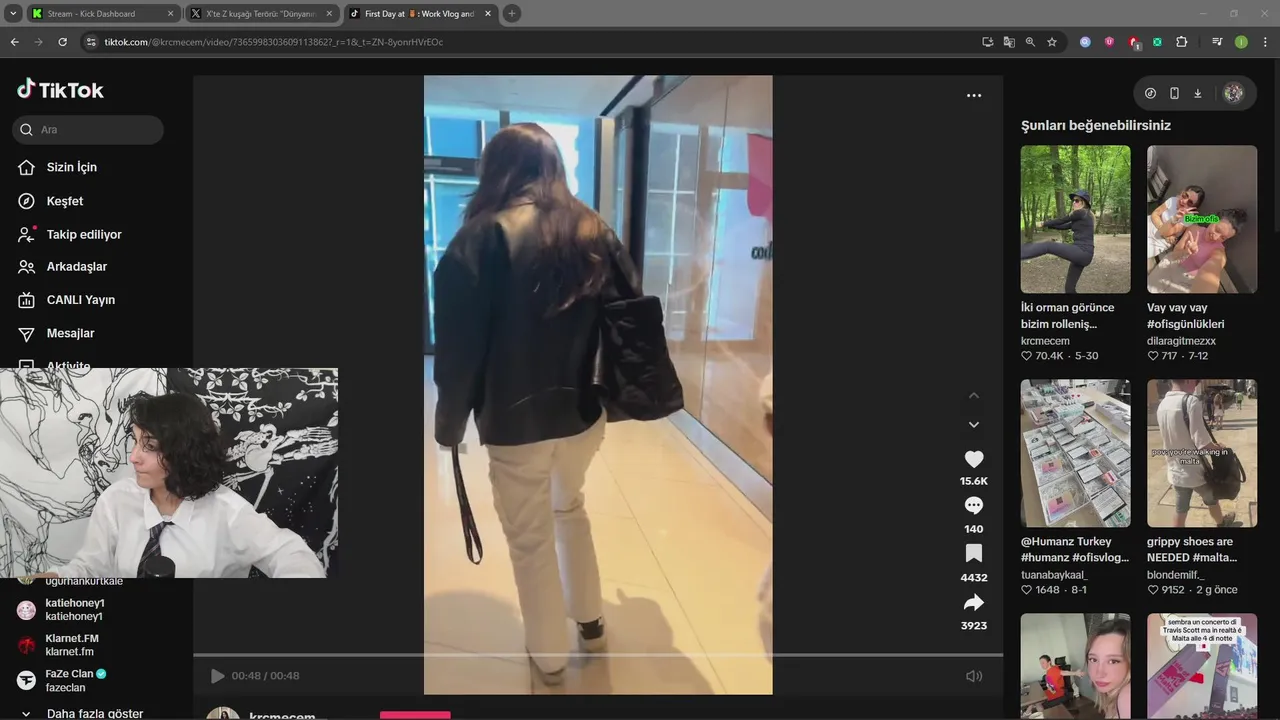Image resolution: width=1280 pixels, height=720 pixels.
Task: Click the download desktop app icon
Action: click(x=1198, y=93)
